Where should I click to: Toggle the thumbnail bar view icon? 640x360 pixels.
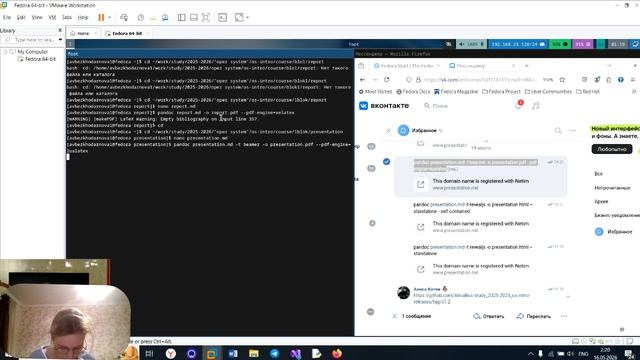pyautogui.click(x=194, y=18)
